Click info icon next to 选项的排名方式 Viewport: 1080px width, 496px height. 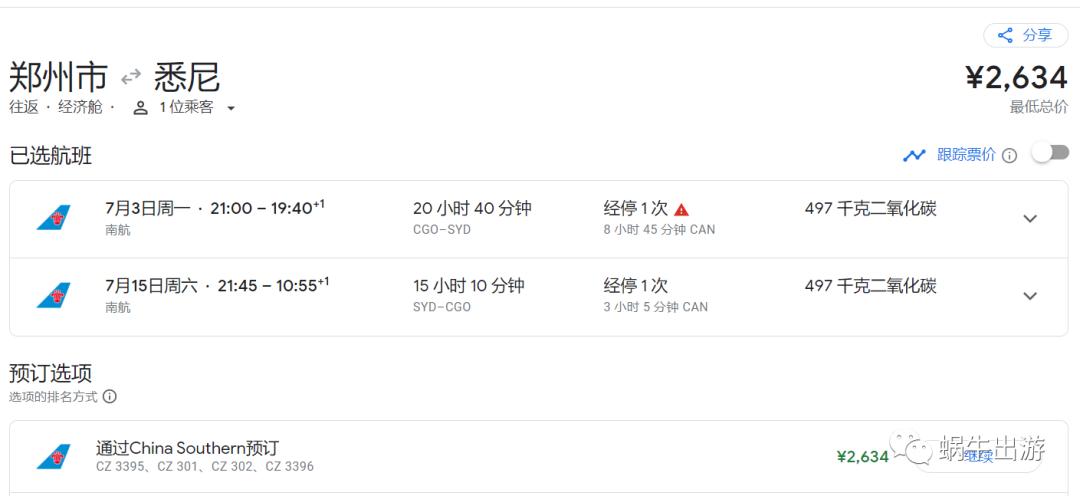109,397
